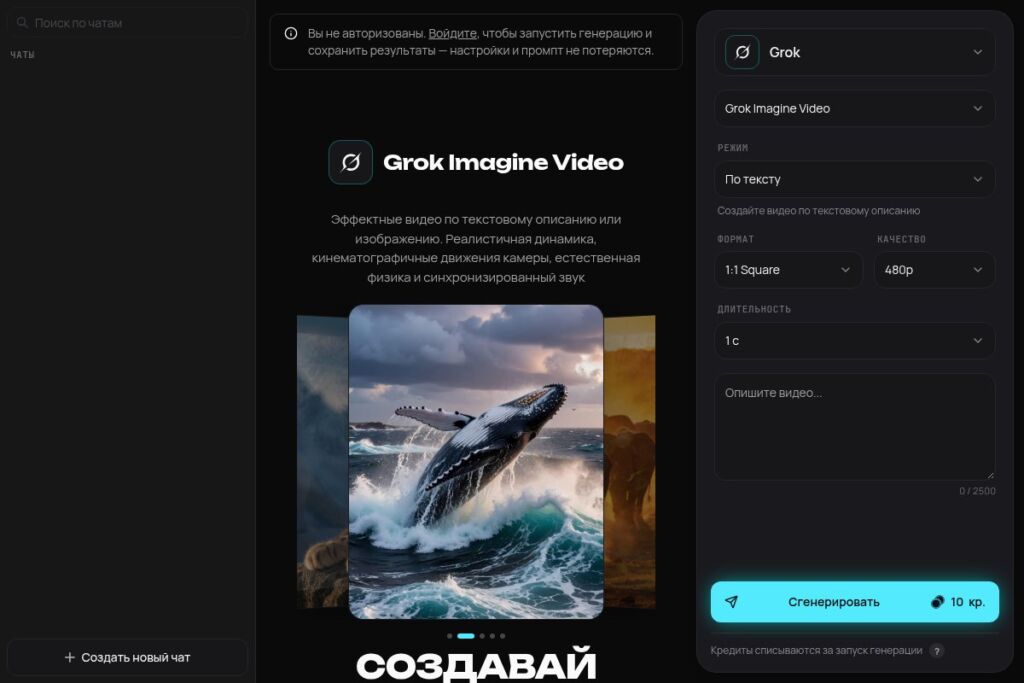Click the Grok Imagine Video heading
The height and width of the screenshot is (683, 1024).
point(504,162)
